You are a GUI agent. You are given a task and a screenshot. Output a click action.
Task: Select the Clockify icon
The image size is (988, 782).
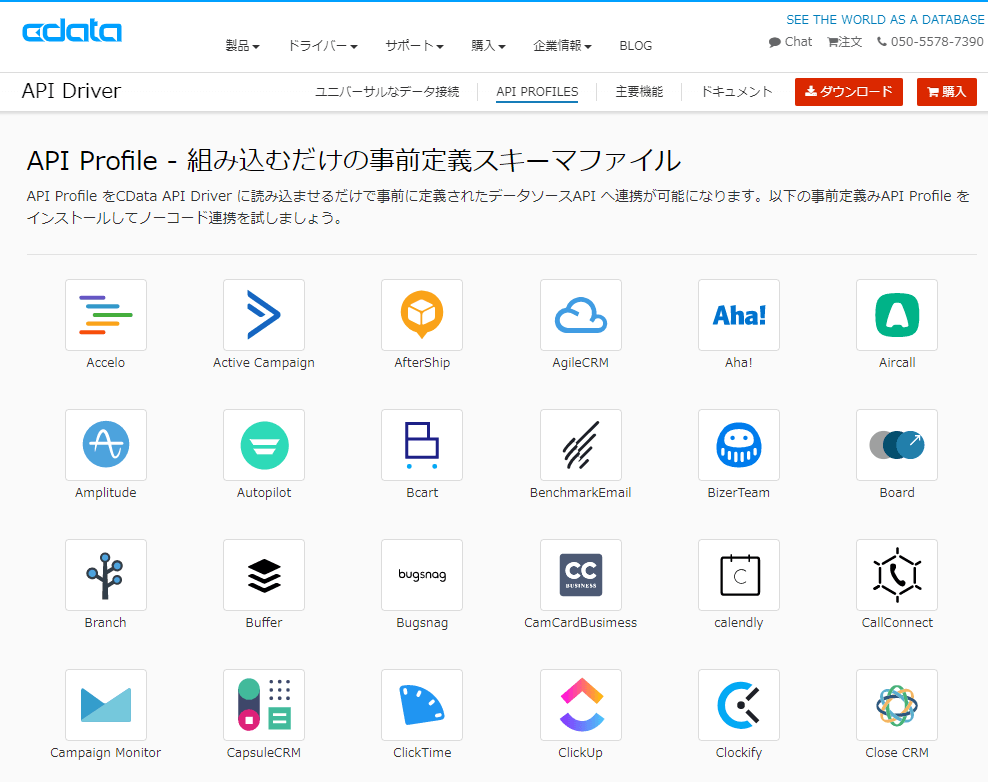coord(739,705)
